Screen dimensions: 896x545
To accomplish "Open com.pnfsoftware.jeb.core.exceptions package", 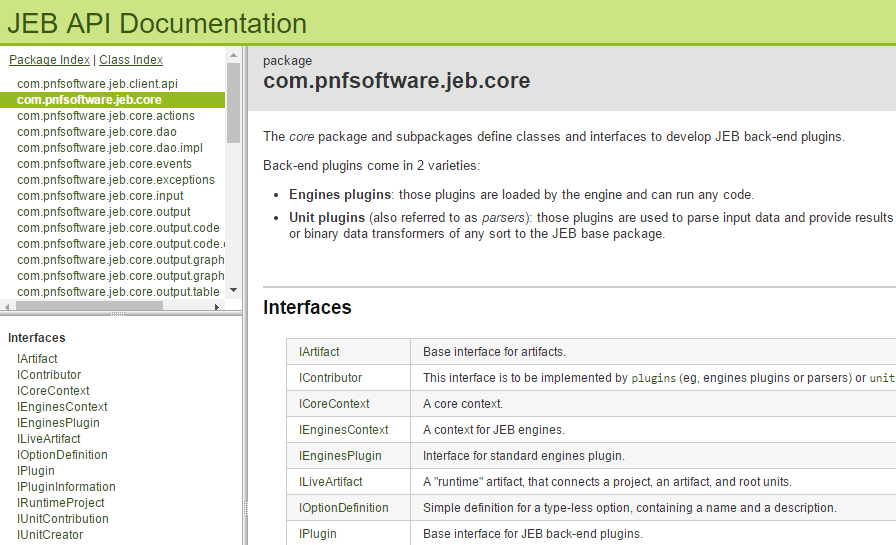I will (x=116, y=180).
